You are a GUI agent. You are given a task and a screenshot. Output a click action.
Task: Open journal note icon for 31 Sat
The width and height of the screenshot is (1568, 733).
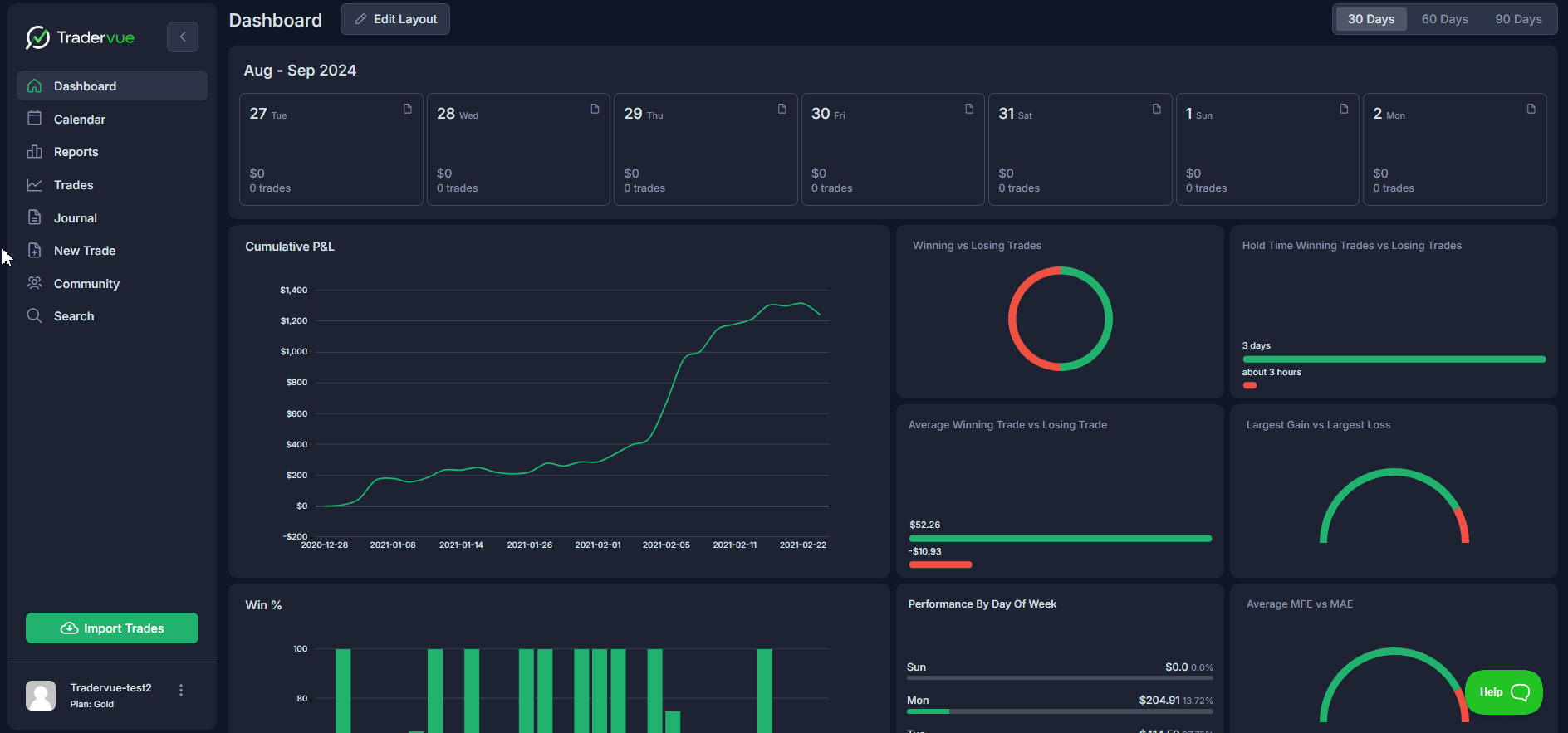point(1157,109)
